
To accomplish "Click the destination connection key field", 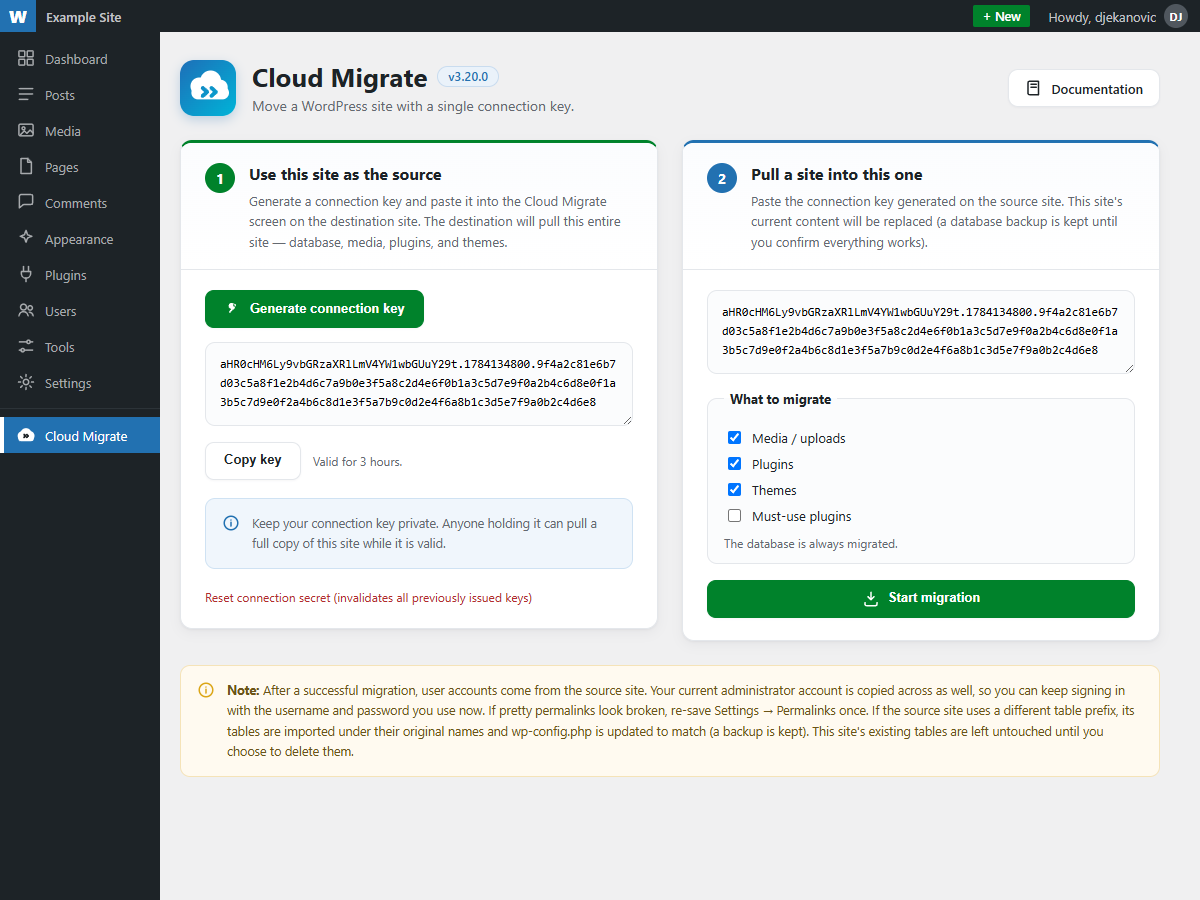I will click(x=921, y=332).
